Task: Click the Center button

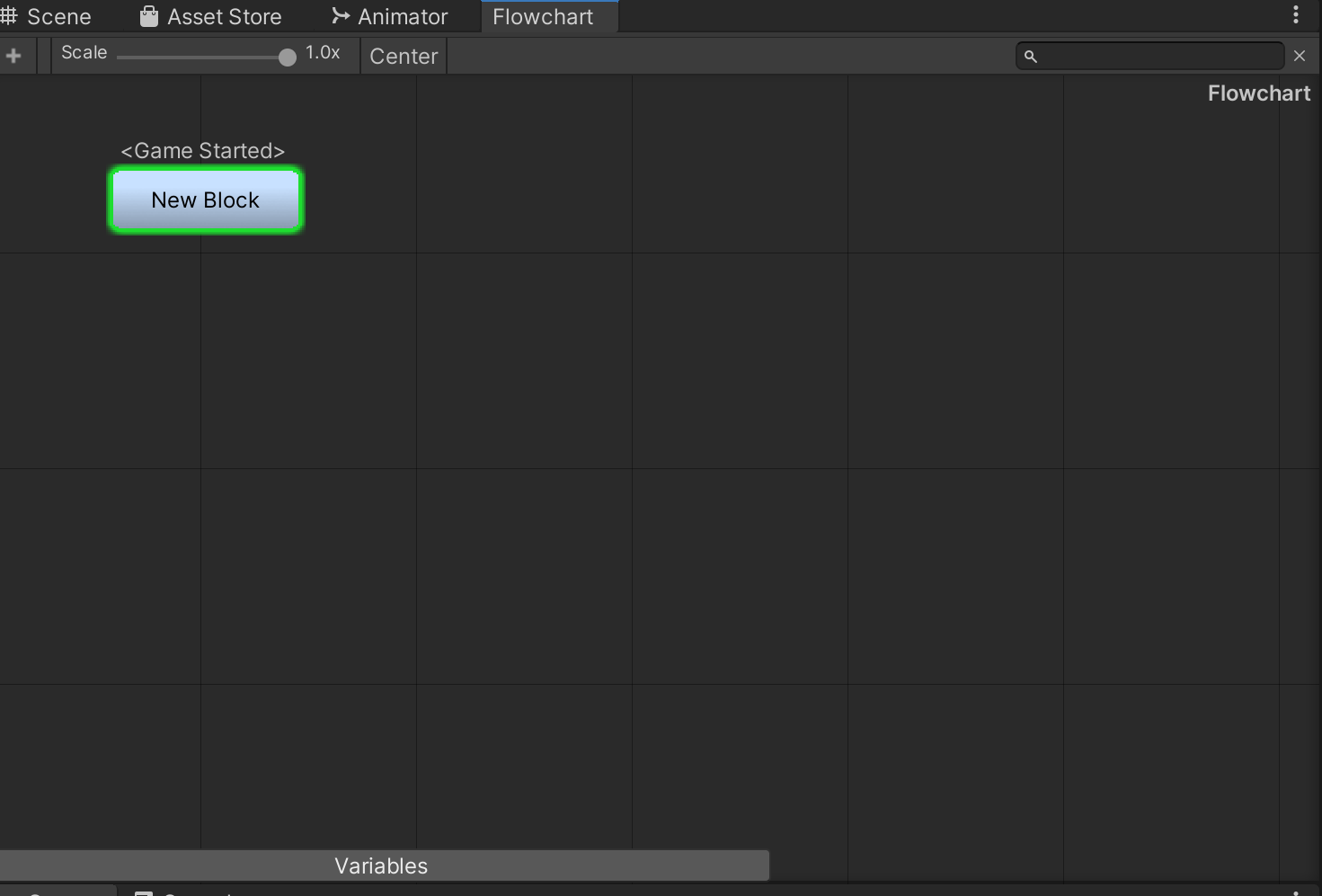Action: click(x=404, y=56)
